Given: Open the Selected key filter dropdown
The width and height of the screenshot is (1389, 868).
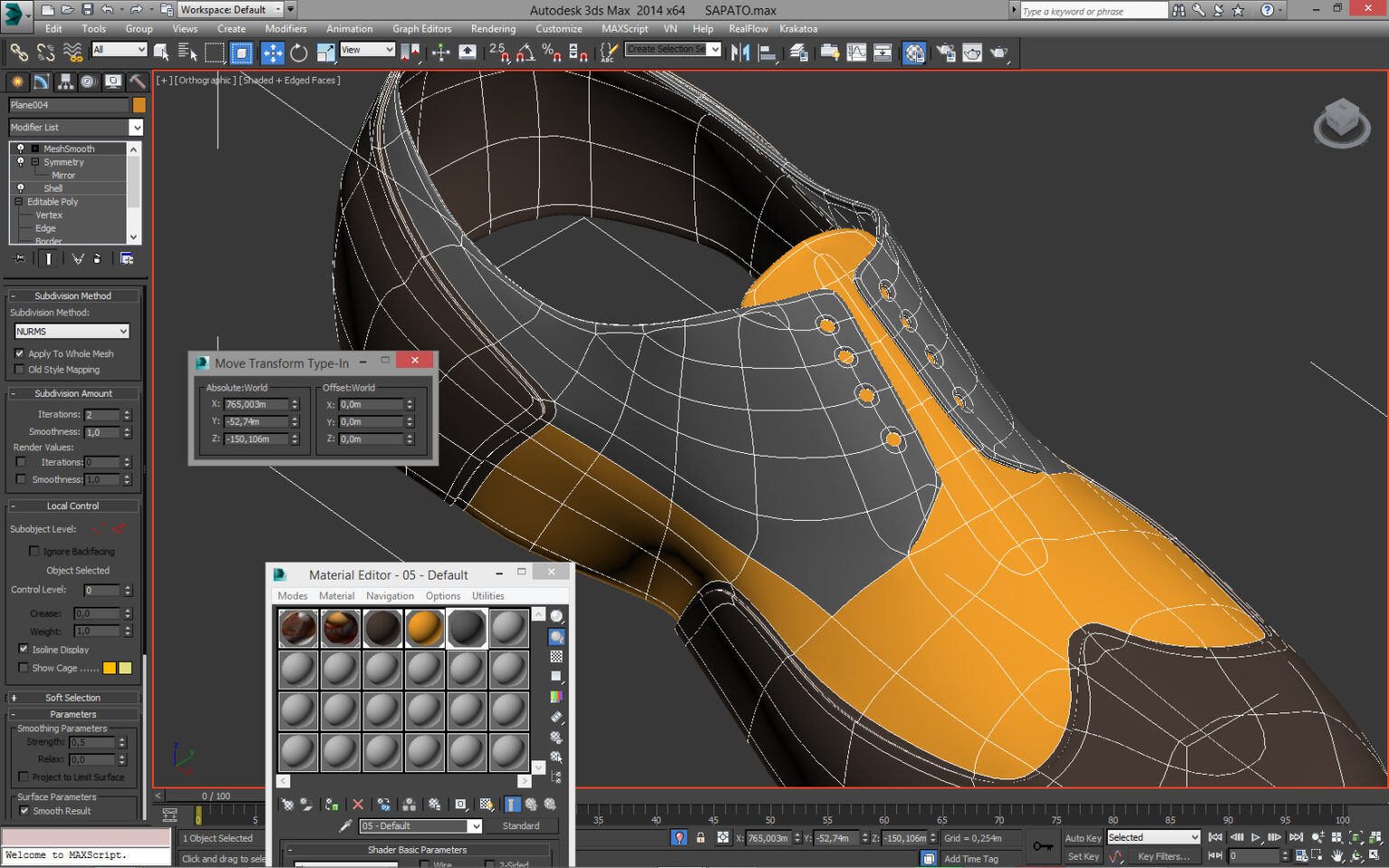Looking at the screenshot, I should (1153, 837).
